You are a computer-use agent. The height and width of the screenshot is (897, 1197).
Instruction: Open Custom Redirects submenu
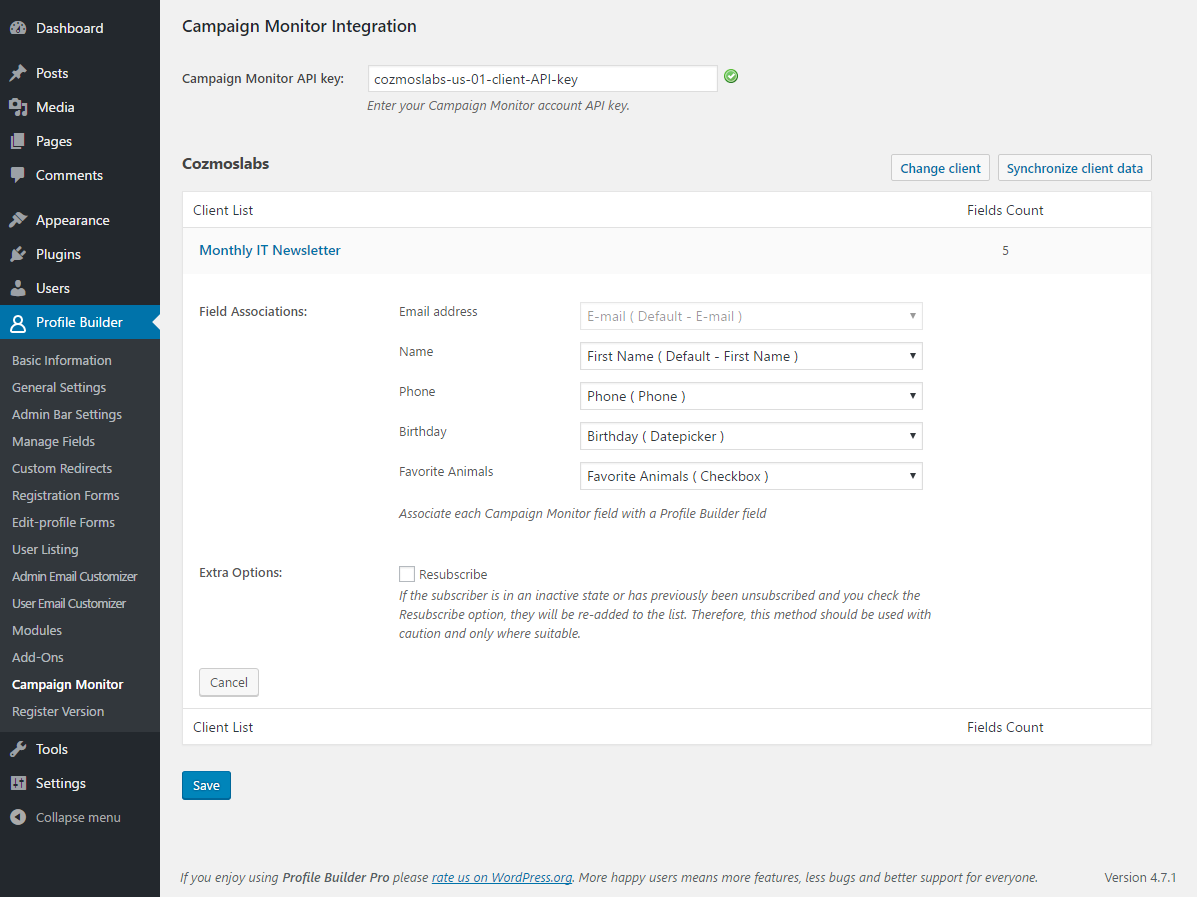coord(62,468)
